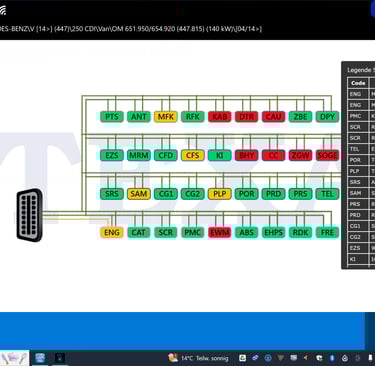Click the CG1 row in the legend table

pyautogui.click(x=361, y=226)
